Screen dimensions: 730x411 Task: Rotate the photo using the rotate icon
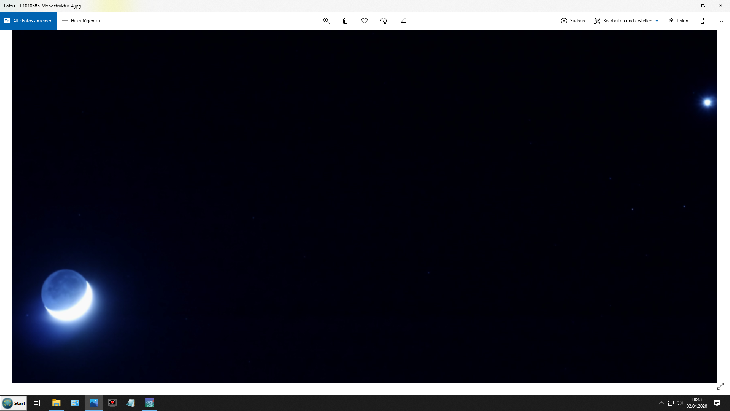point(384,20)
